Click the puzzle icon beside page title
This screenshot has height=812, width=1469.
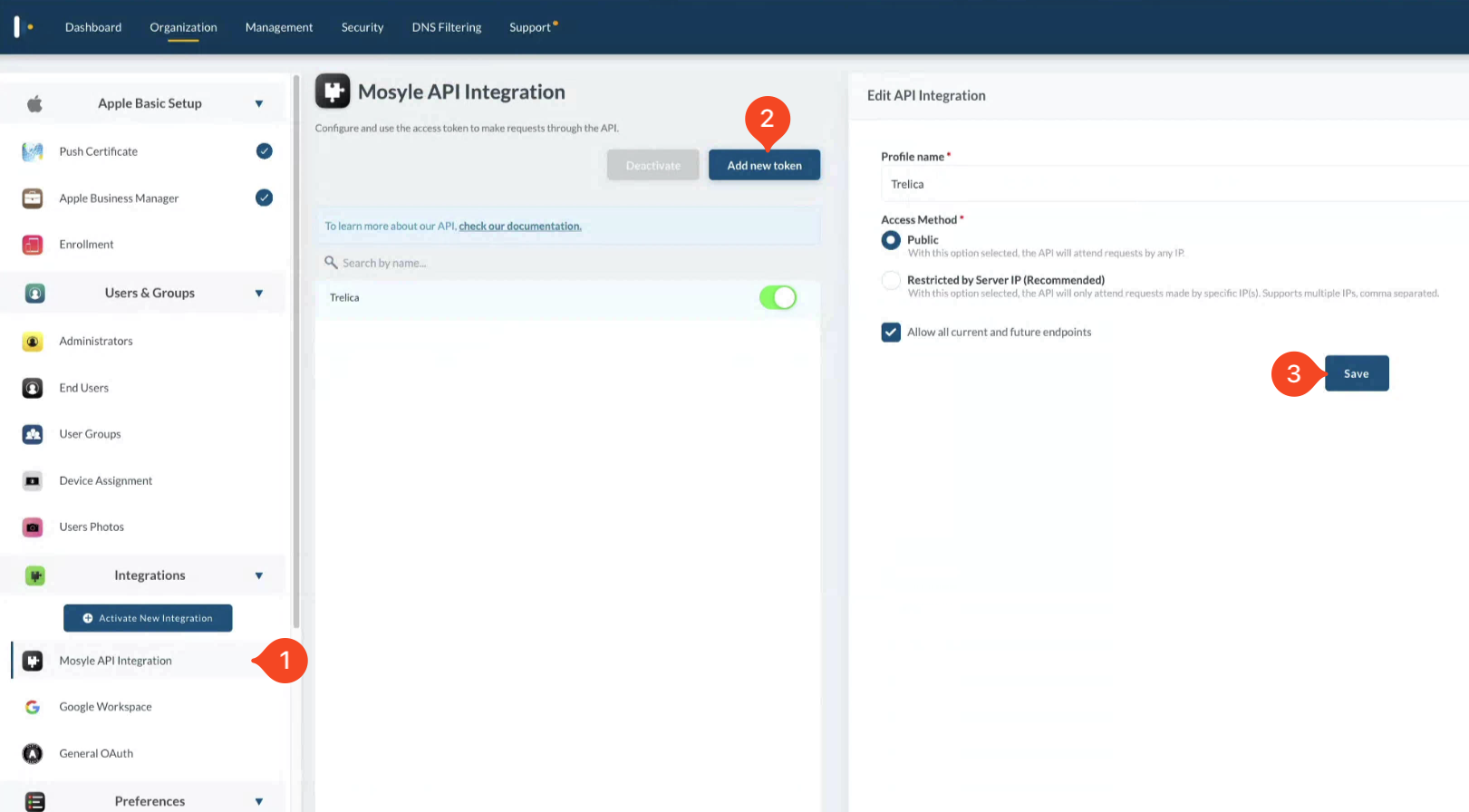[333, 91]
